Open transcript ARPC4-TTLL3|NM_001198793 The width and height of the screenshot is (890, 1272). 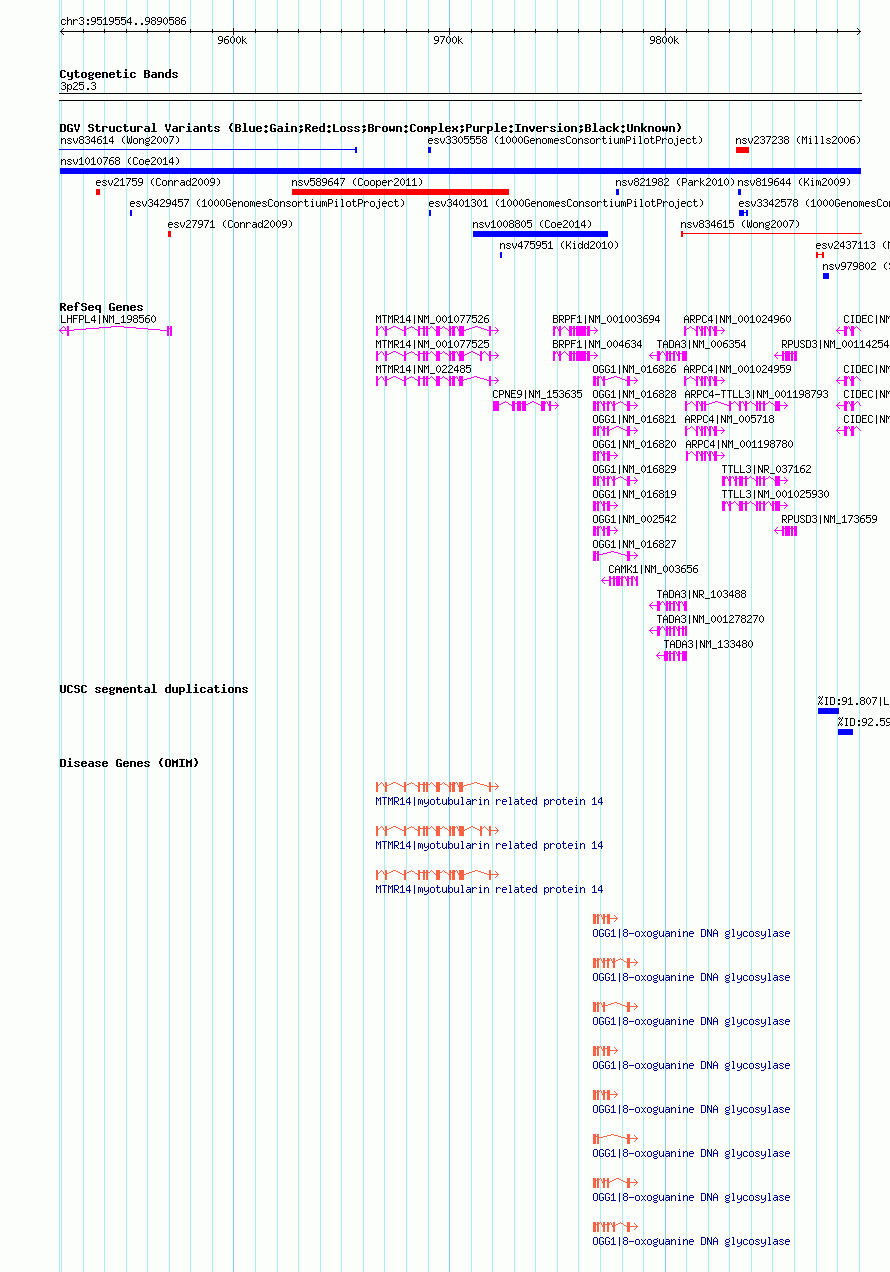pos(757,395)
